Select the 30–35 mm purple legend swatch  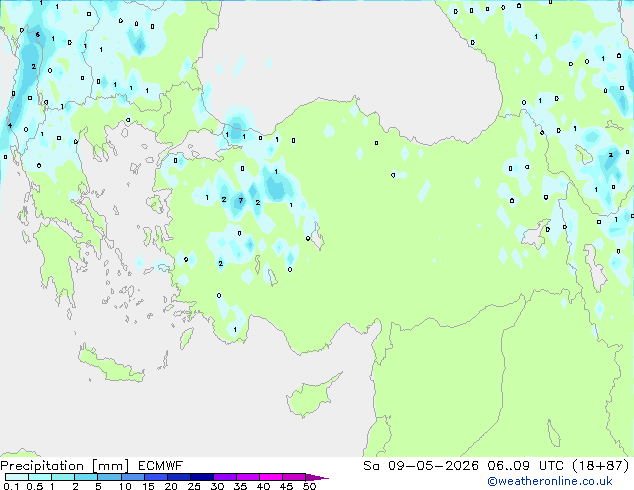tap(224, 477)
